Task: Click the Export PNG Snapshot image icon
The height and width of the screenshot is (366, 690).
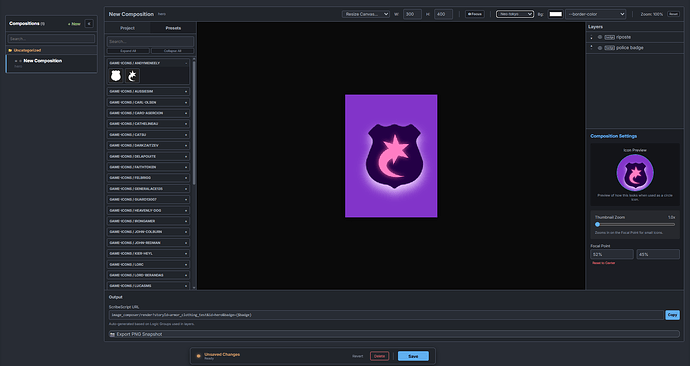Action: tap(112, 334)
